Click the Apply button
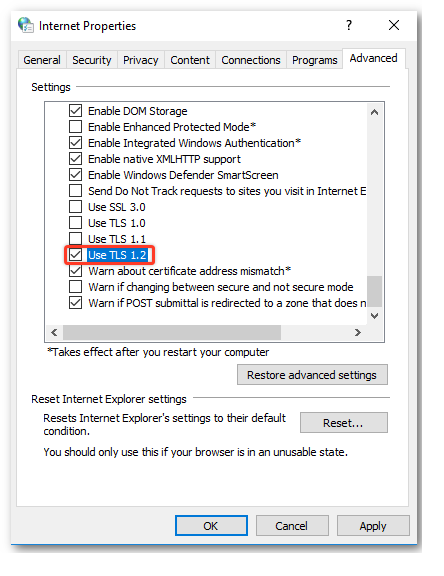 373,526
